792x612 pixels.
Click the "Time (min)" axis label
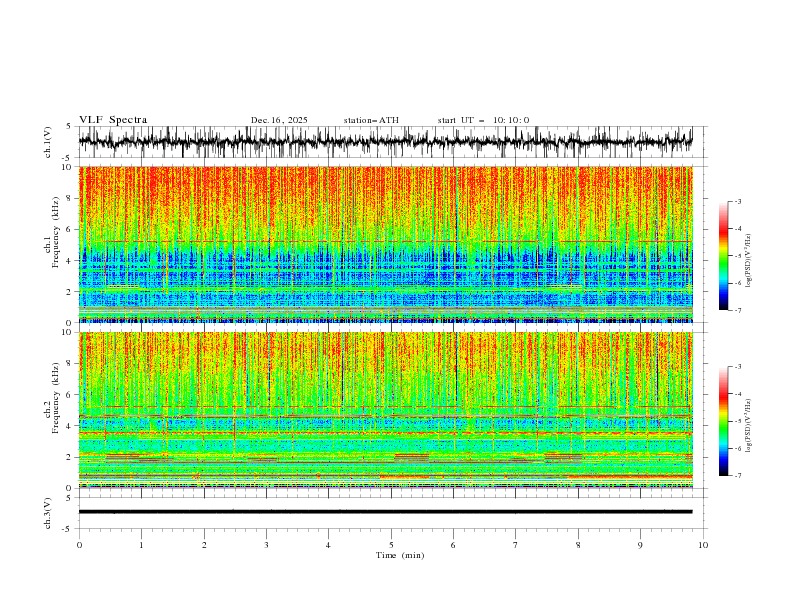(x=400, y=555)
